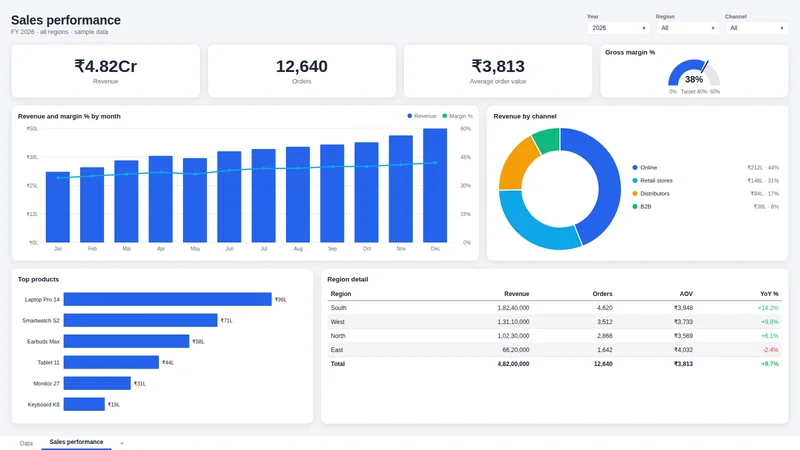
Task: Click total revenue 4,82,00,000
Action: click(x=513, y=364)
